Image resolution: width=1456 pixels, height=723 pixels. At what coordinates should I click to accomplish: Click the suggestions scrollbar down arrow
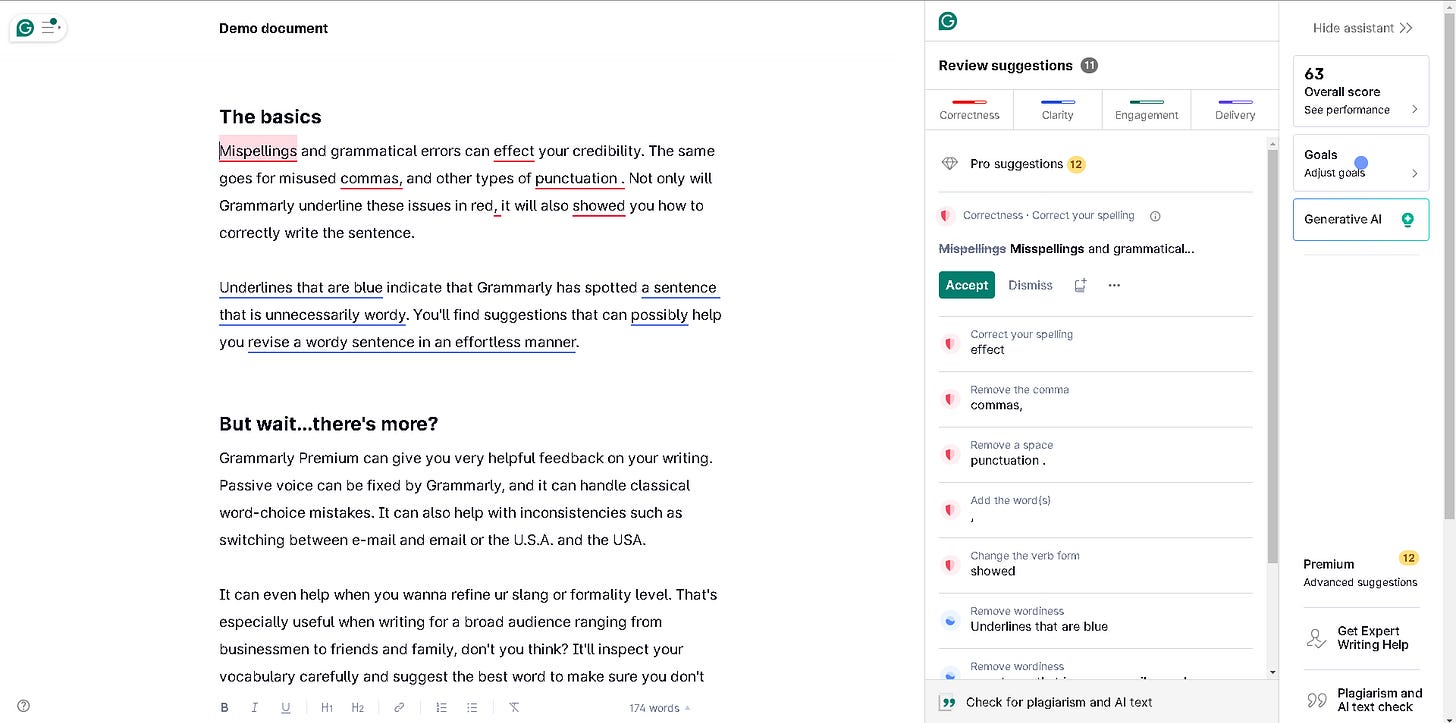point(1272,673)
